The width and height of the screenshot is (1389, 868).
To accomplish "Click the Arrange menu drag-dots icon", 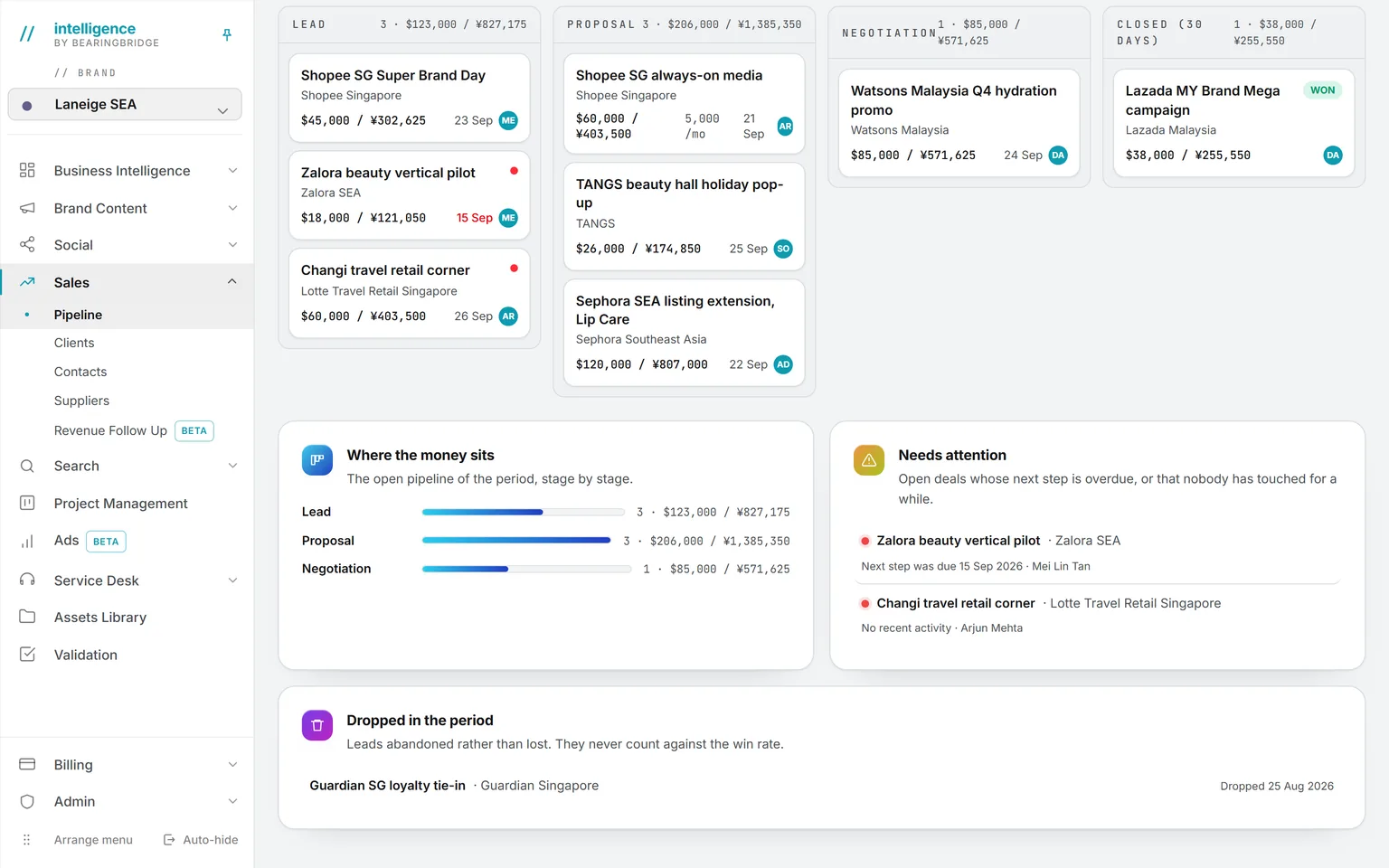I will point(27,840).
